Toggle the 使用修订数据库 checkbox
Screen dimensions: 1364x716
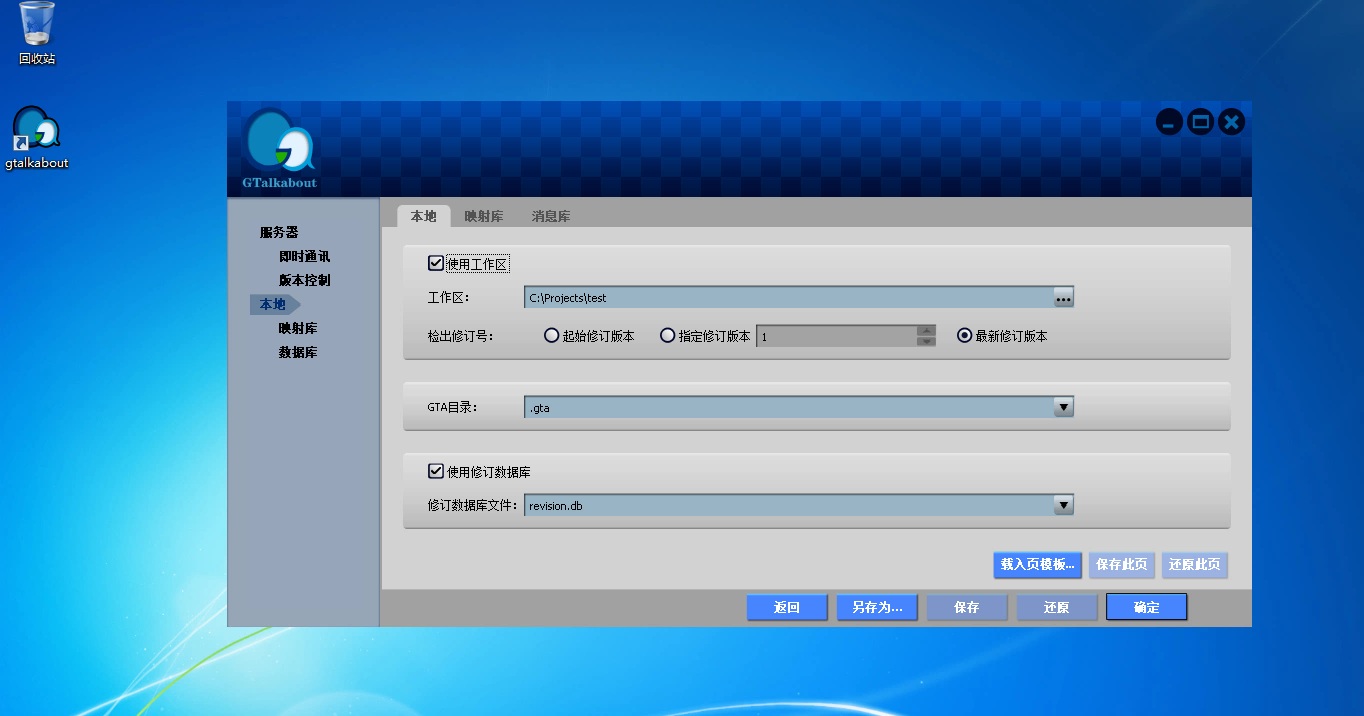pyautogui.click(x=435, y=471)
